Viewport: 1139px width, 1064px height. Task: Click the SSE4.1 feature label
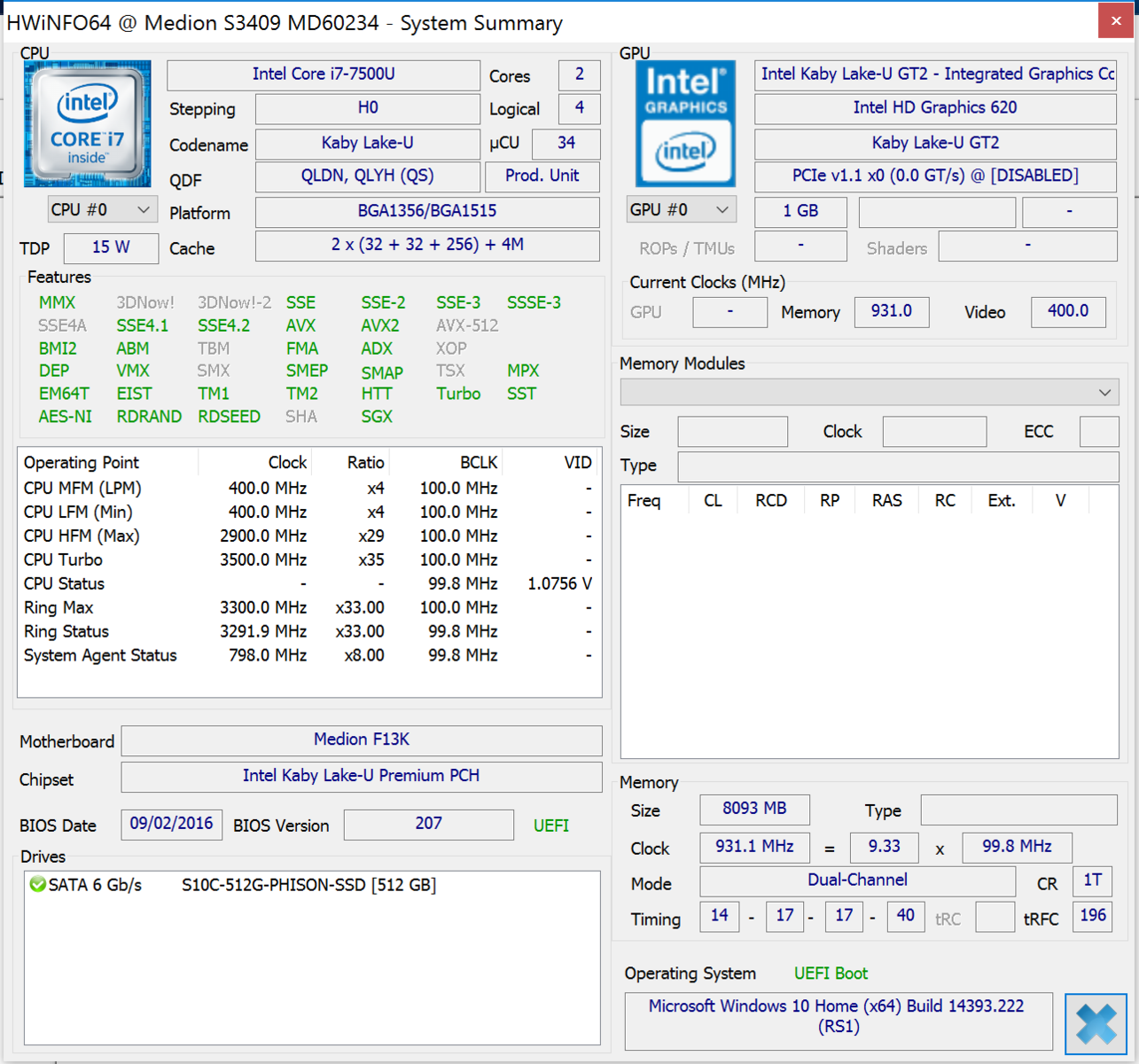(142, 326)
